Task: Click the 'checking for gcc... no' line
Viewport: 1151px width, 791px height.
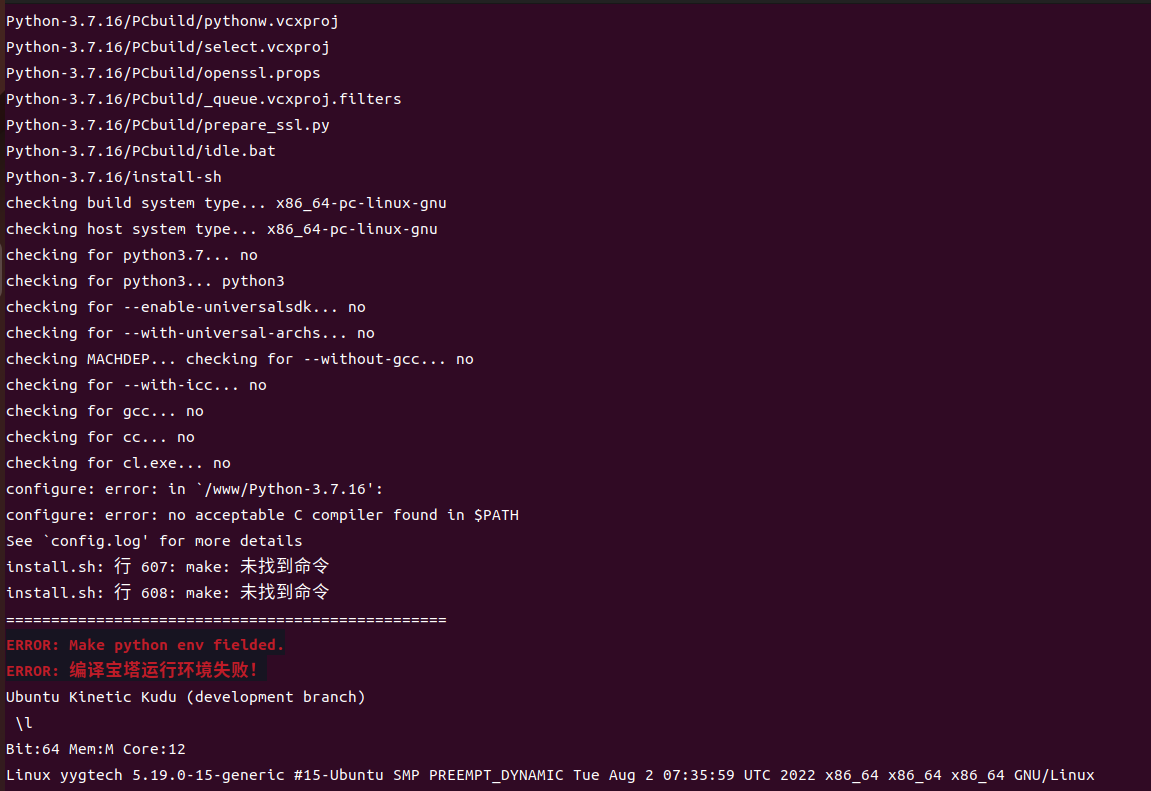Action: 104,411
